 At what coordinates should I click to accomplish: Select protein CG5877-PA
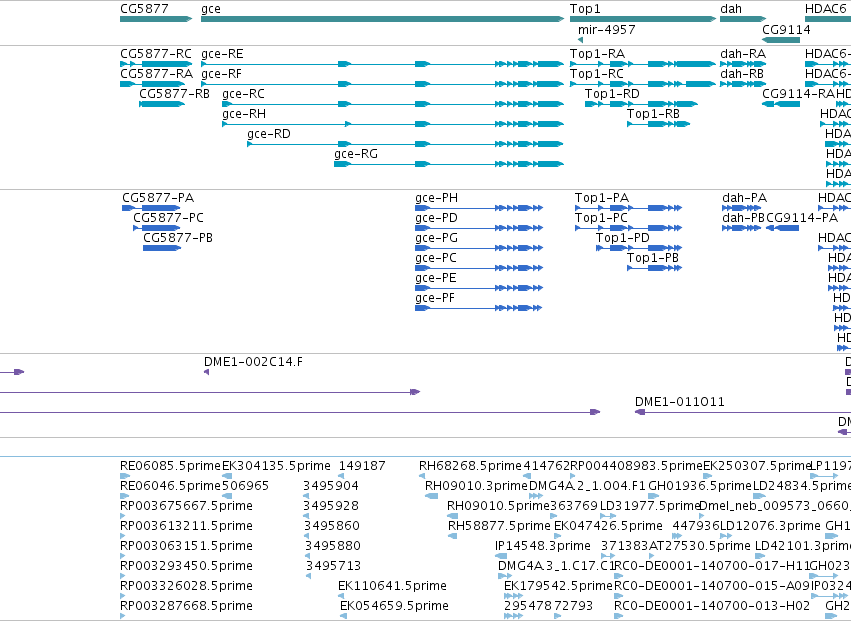151,208
